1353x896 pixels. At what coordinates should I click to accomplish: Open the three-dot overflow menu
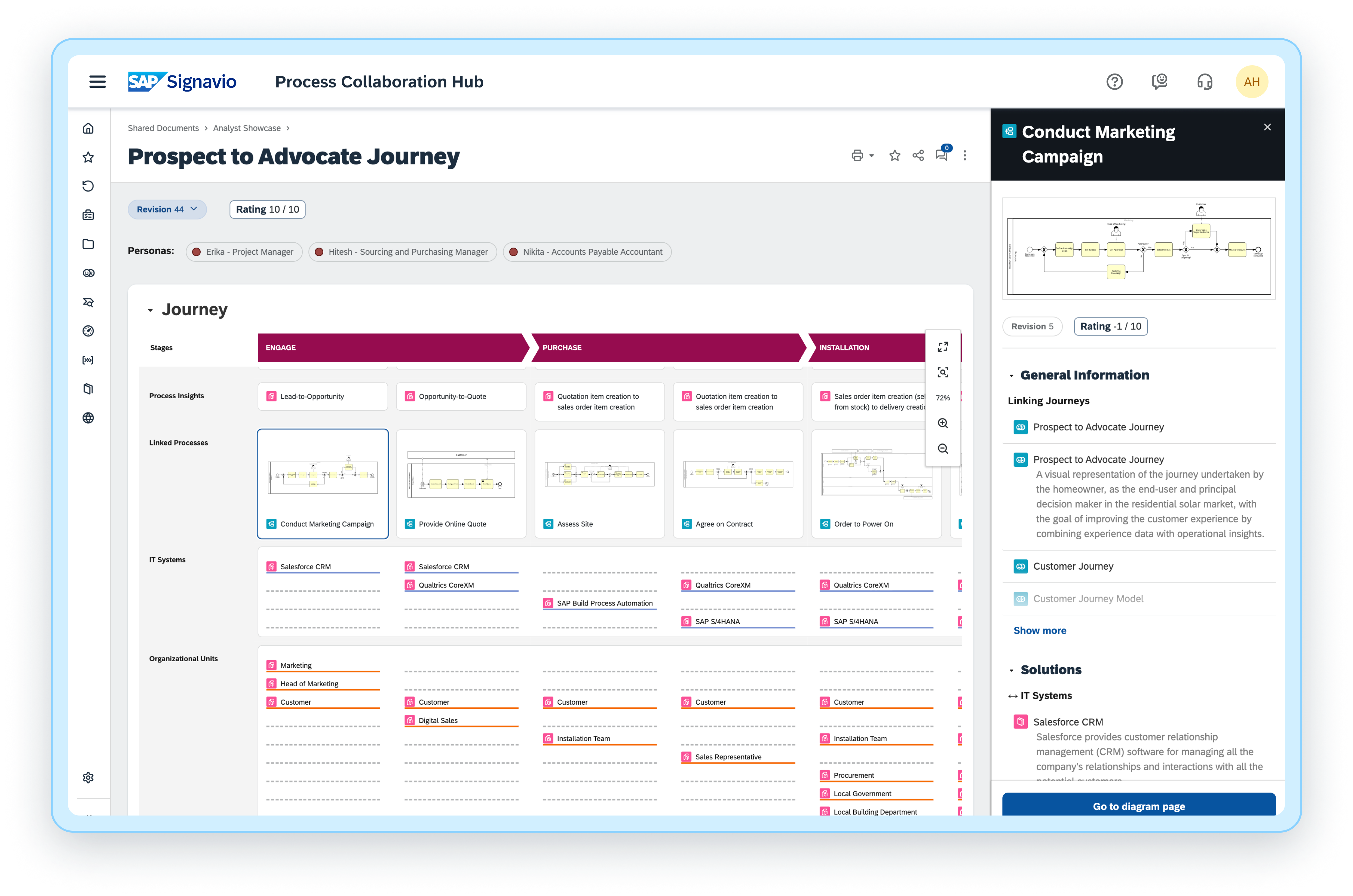point(965,155)
